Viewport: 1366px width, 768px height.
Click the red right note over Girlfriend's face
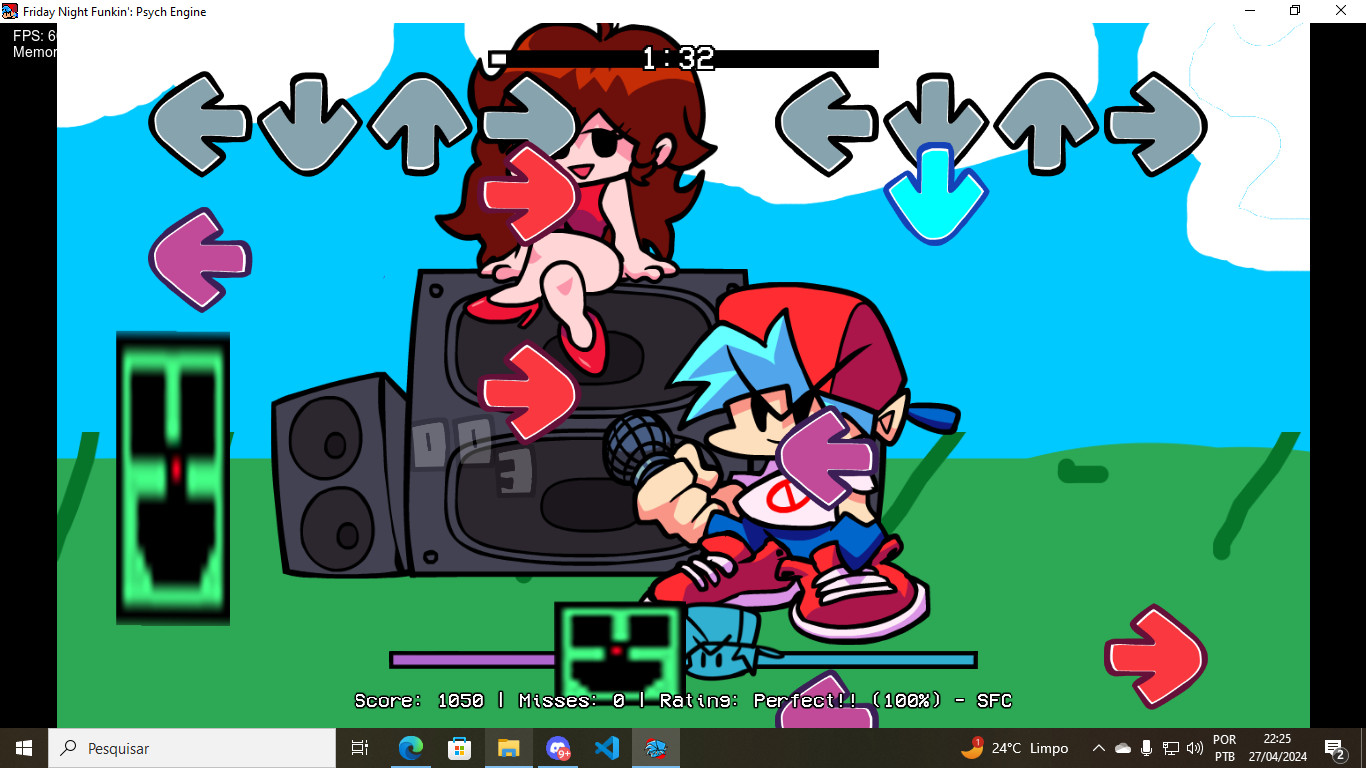[530, 194]
